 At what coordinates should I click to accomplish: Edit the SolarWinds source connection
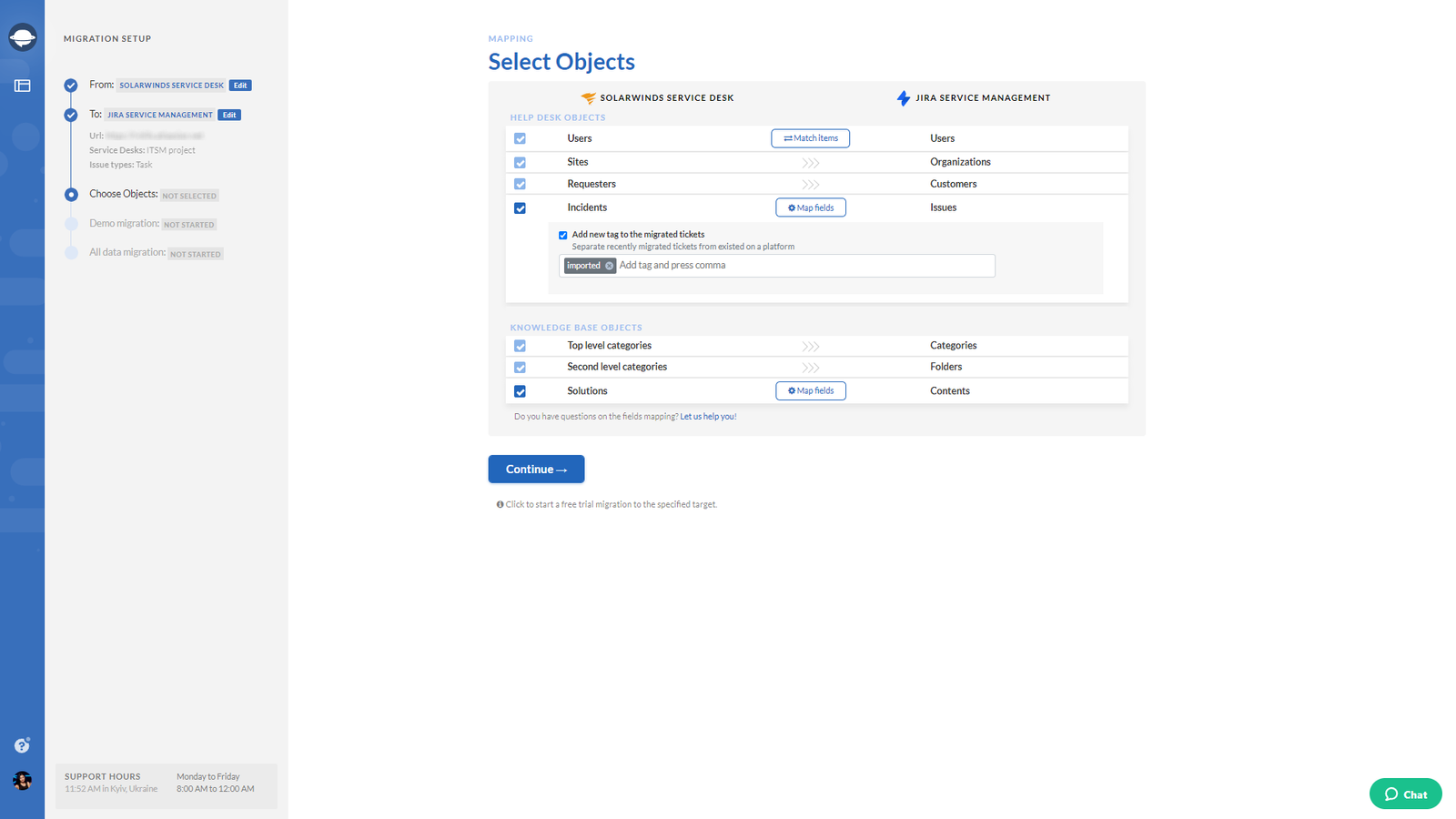point(240,86)
